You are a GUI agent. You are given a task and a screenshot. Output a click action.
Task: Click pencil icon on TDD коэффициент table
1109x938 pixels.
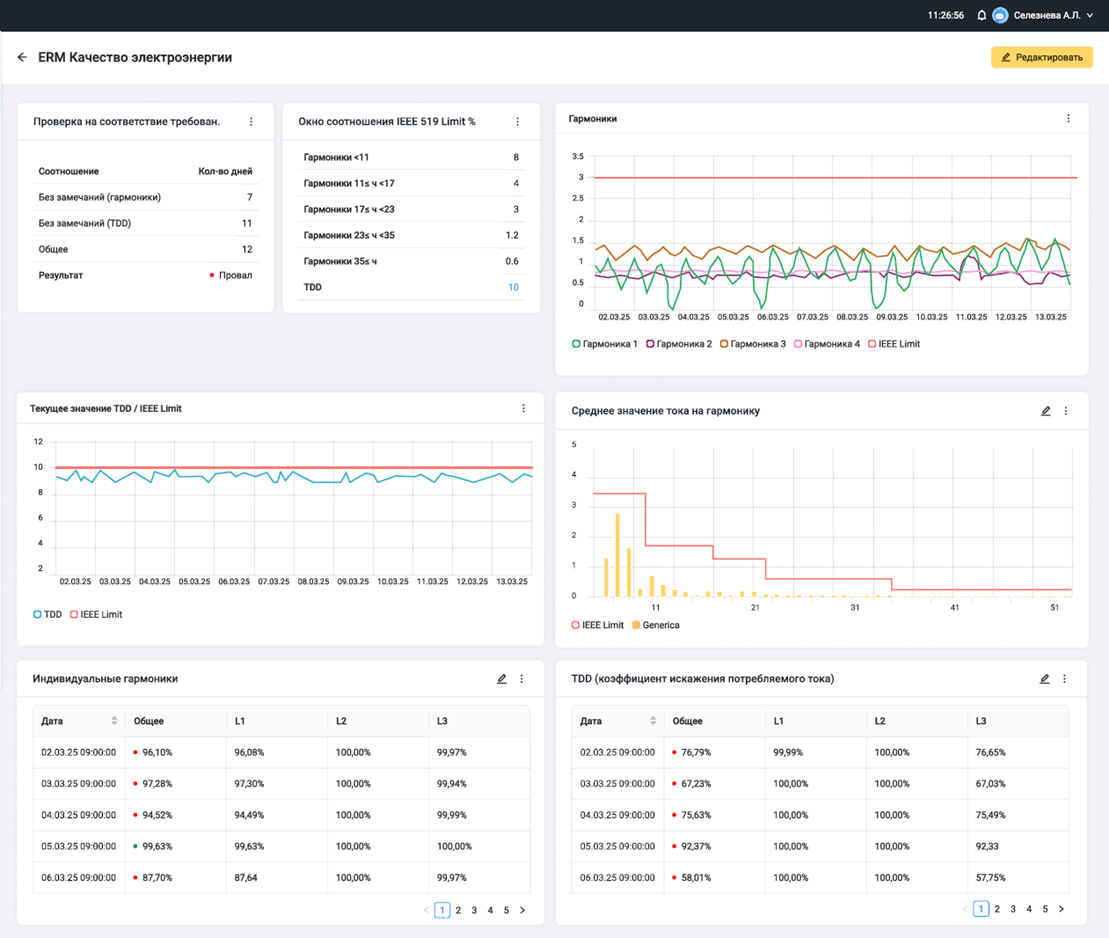tap(1045, 679)
